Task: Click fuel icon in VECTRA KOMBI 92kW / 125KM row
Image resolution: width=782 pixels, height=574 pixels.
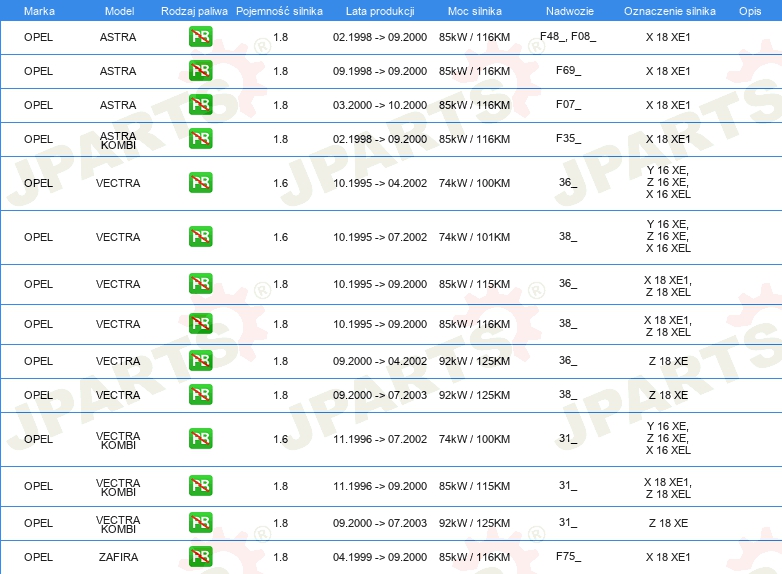Action: point(200,523)
